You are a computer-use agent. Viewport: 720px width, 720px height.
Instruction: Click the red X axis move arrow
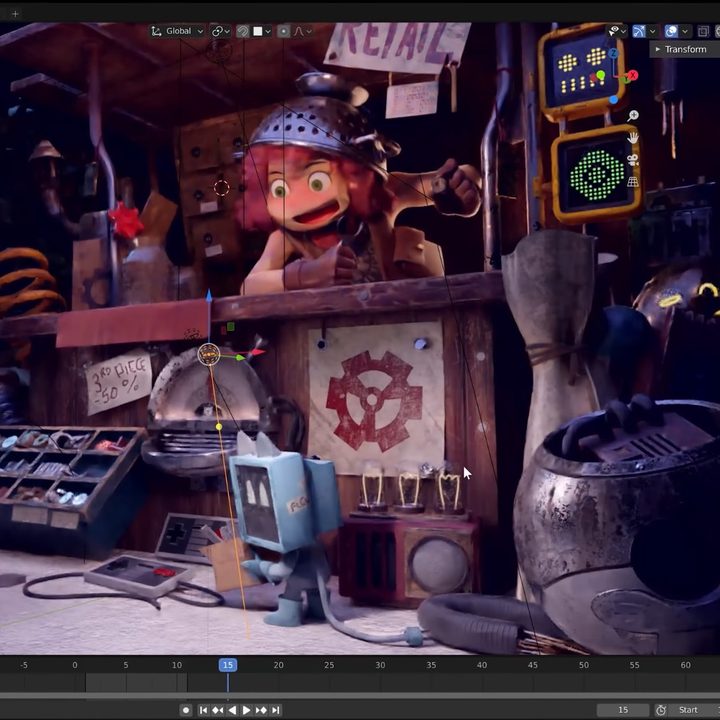tap(257, 352)
